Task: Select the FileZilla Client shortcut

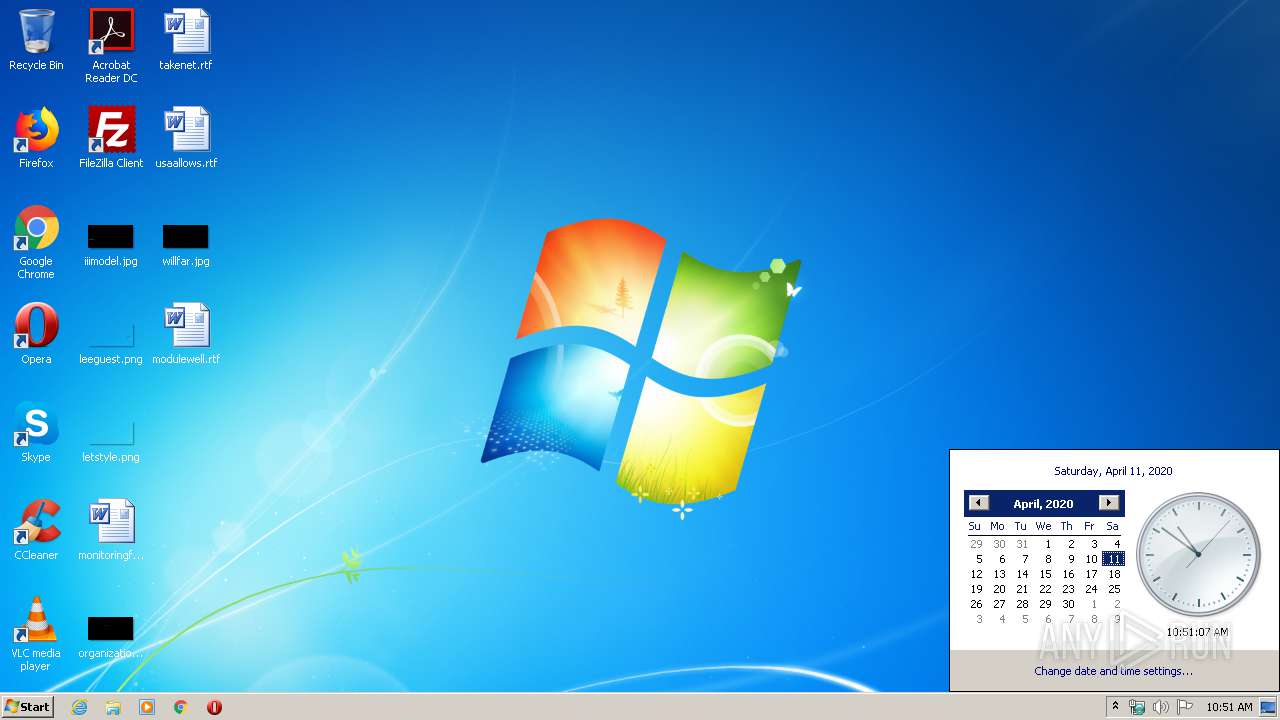Action: pyautogui.click(x=111, y=138)
